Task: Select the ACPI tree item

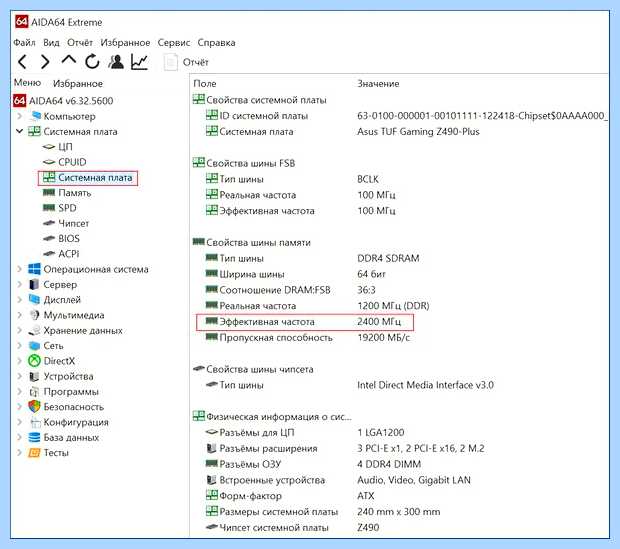Action: click(68, 254)
